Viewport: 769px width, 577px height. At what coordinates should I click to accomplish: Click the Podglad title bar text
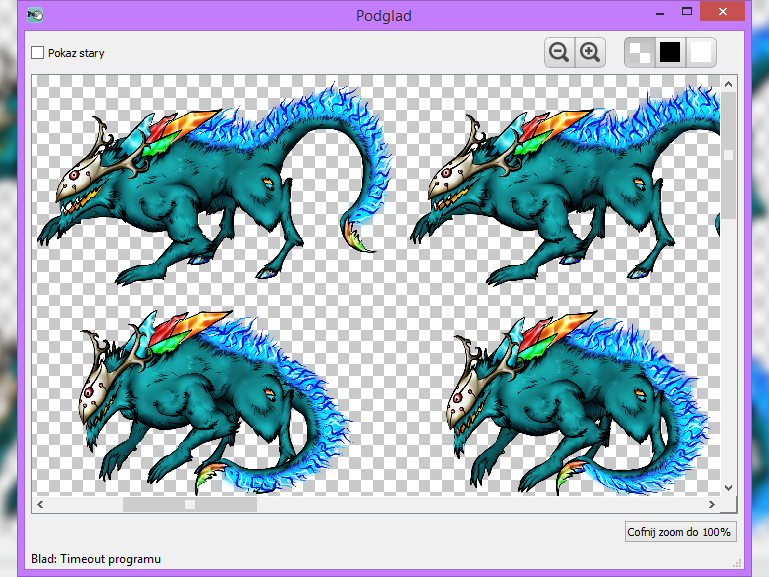click(x=384, y=16)
